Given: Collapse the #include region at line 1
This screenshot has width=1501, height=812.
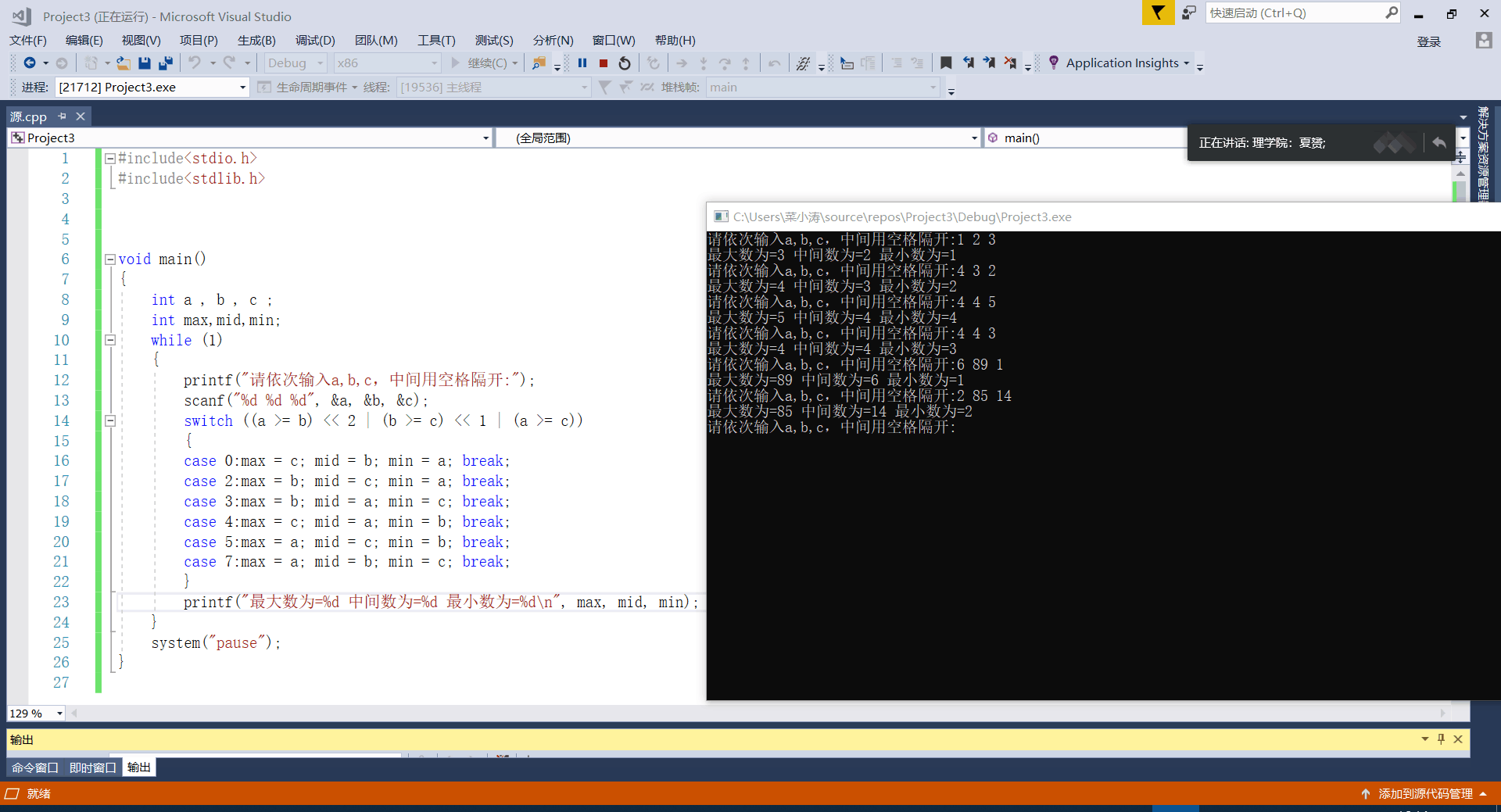Looking at the screenshot, I should click(x=110, y=159).
